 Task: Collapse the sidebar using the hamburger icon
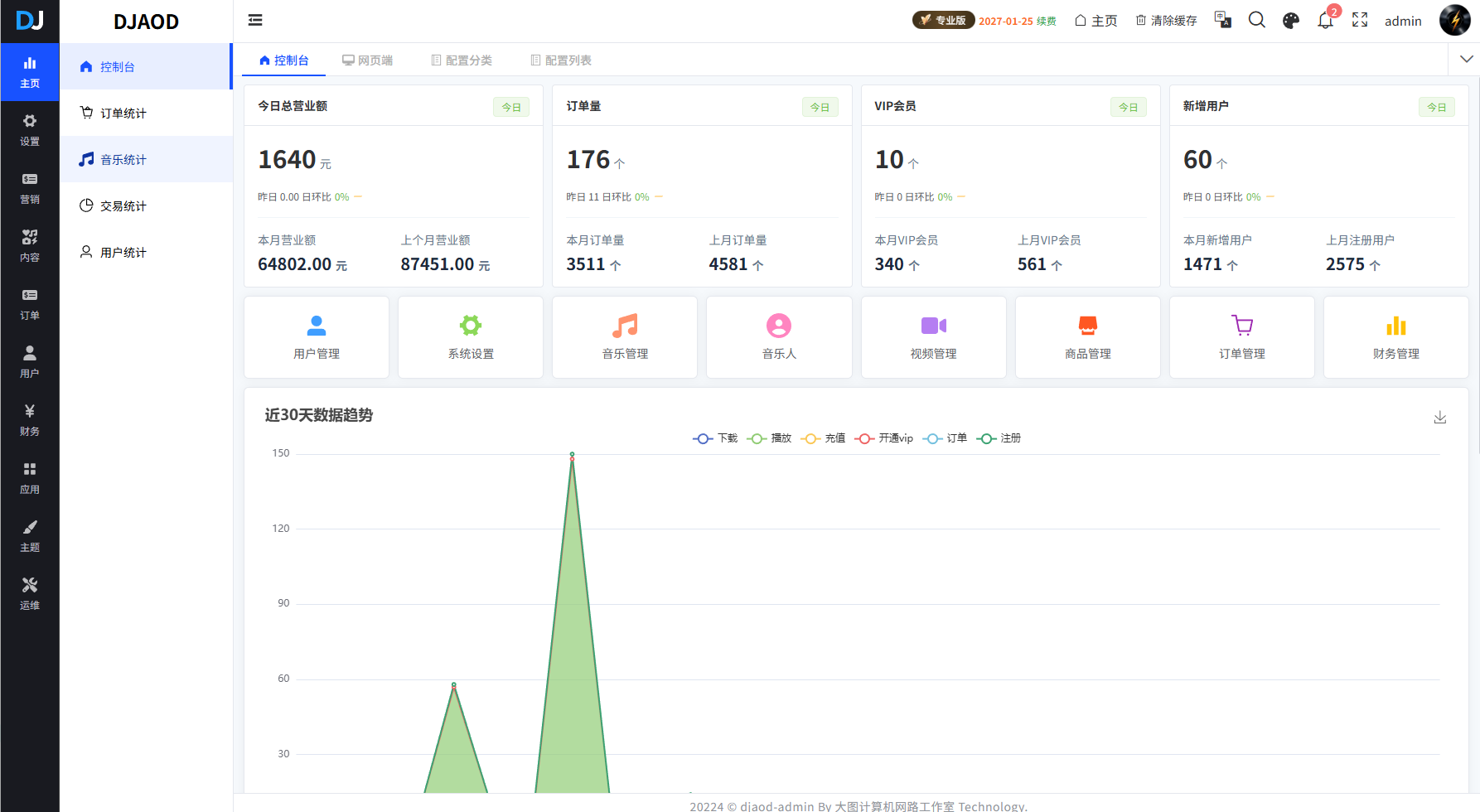point(254,20)
